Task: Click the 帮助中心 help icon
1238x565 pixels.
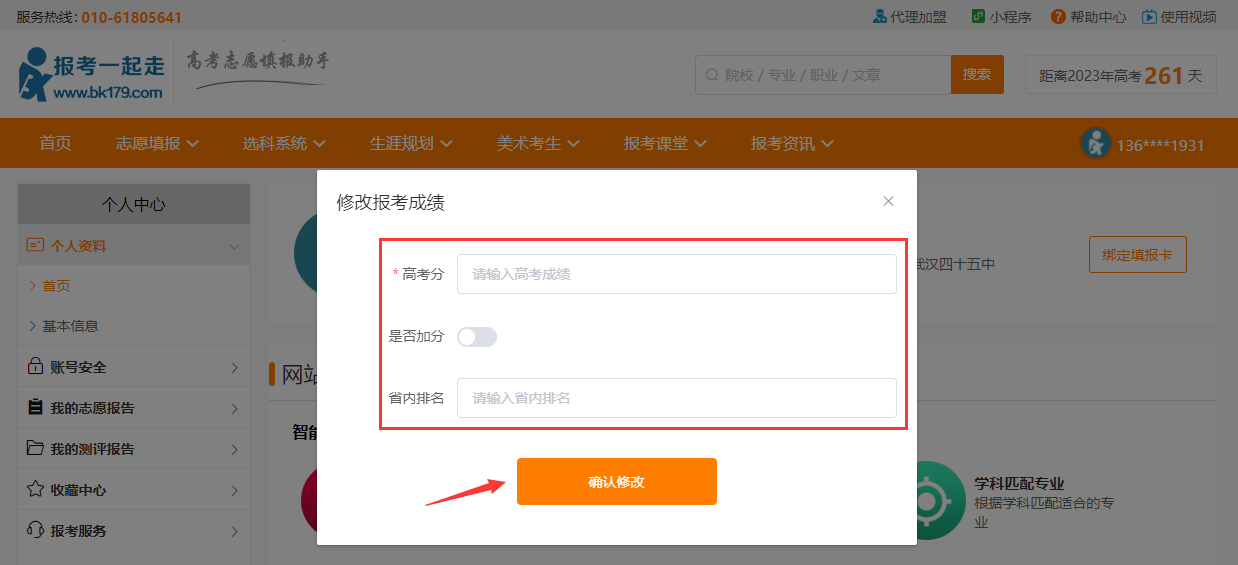Action: click(1058, 16)
